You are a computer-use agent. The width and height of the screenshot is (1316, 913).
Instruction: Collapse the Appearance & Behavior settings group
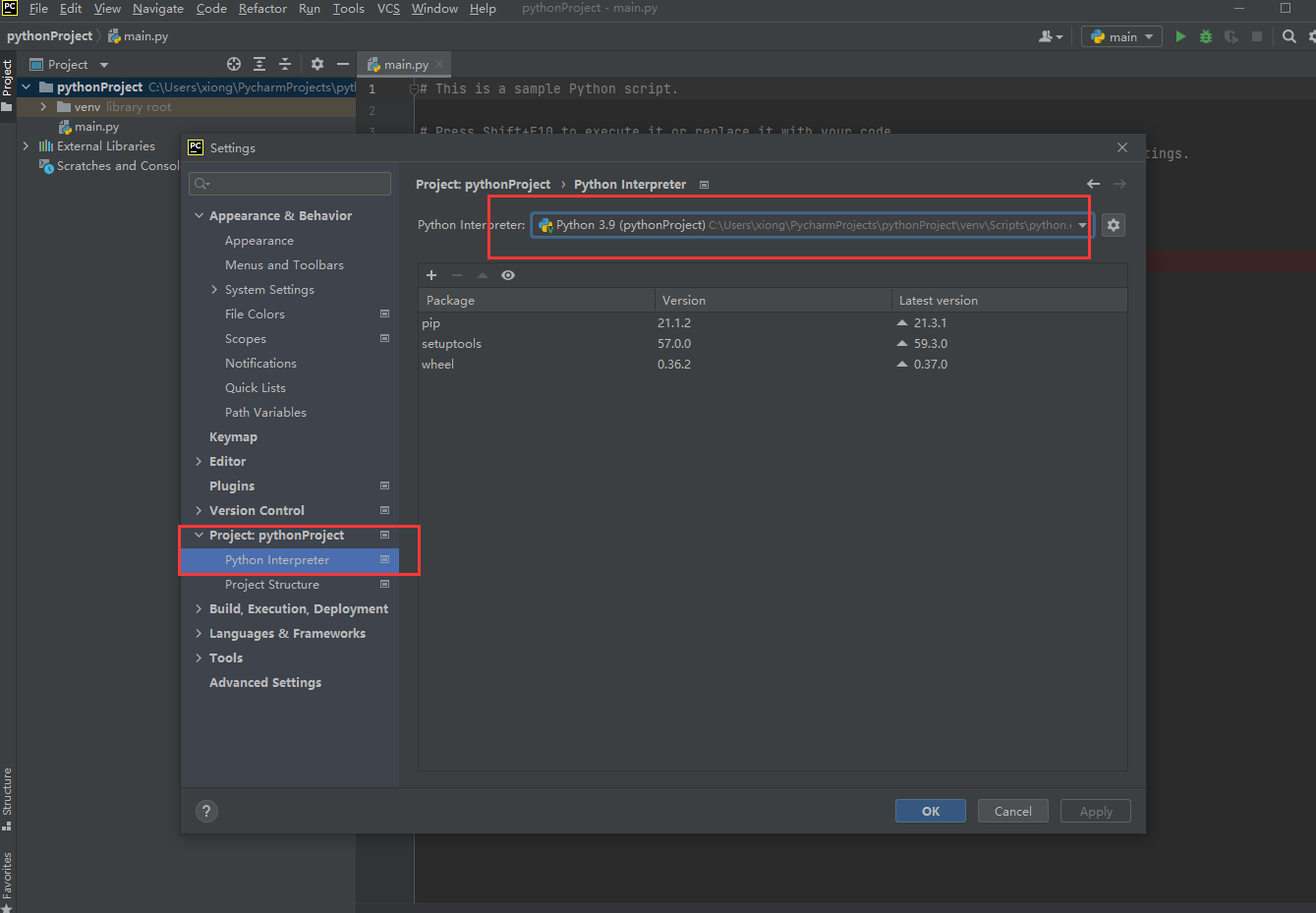(x=200, y=216)
